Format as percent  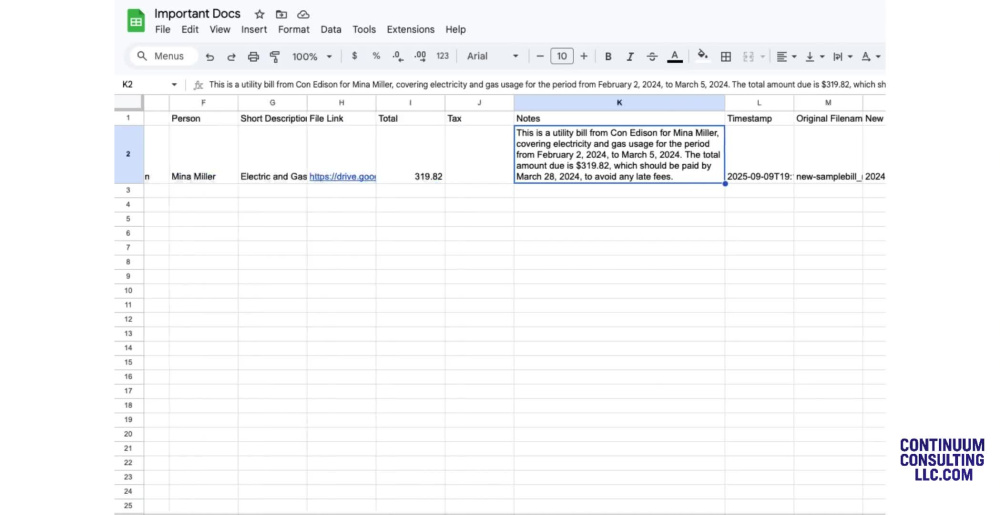376,56
